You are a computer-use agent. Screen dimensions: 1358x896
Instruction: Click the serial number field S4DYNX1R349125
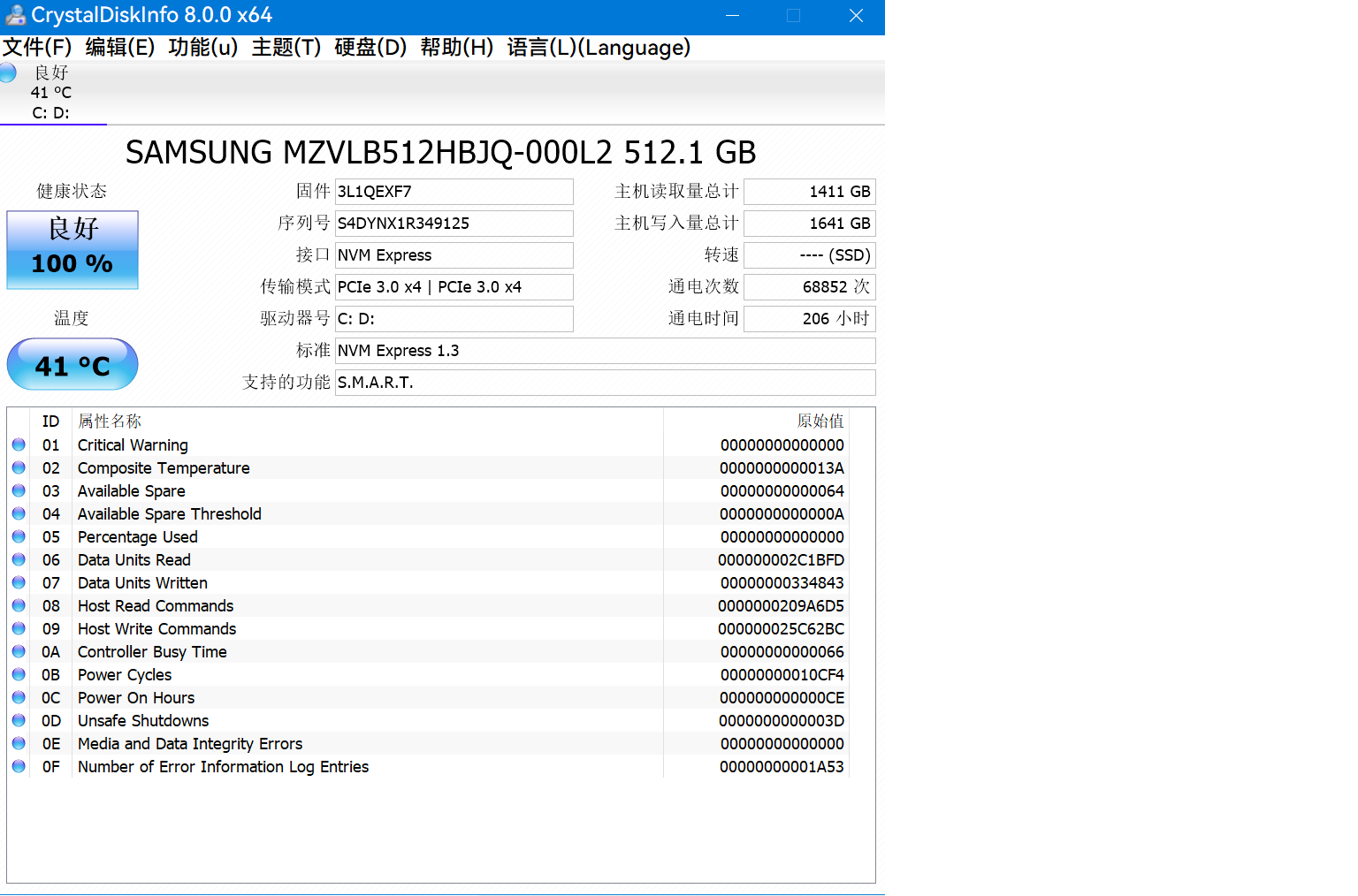[454, 224]
